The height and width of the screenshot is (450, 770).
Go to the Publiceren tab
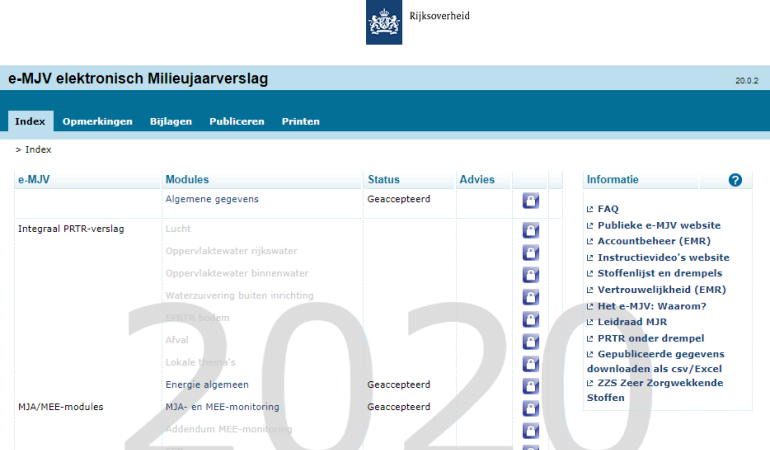(x=237, y=121)
